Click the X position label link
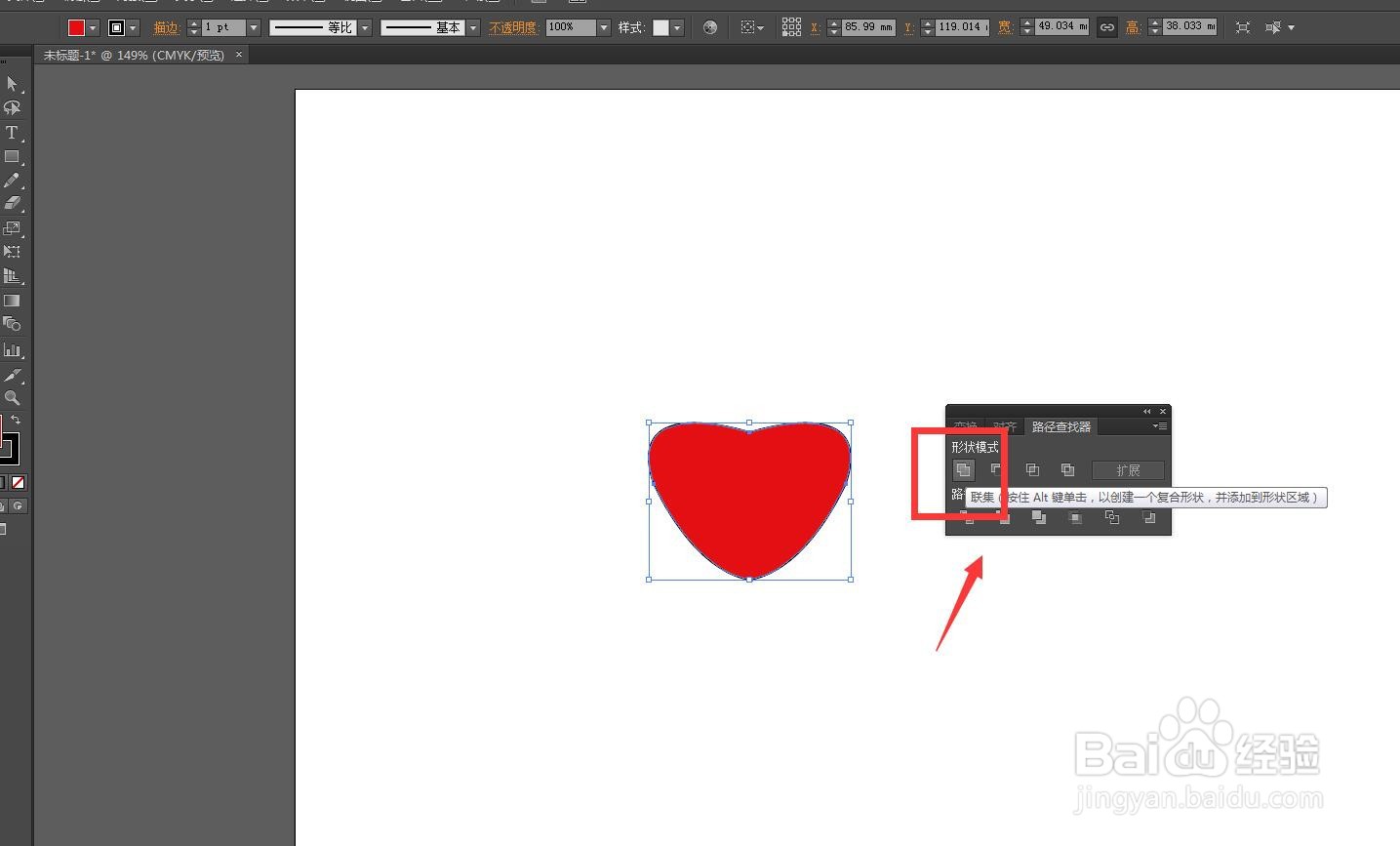Image resolution: width=1400 pixels, height=846 pixels. (x=815, y=27)
